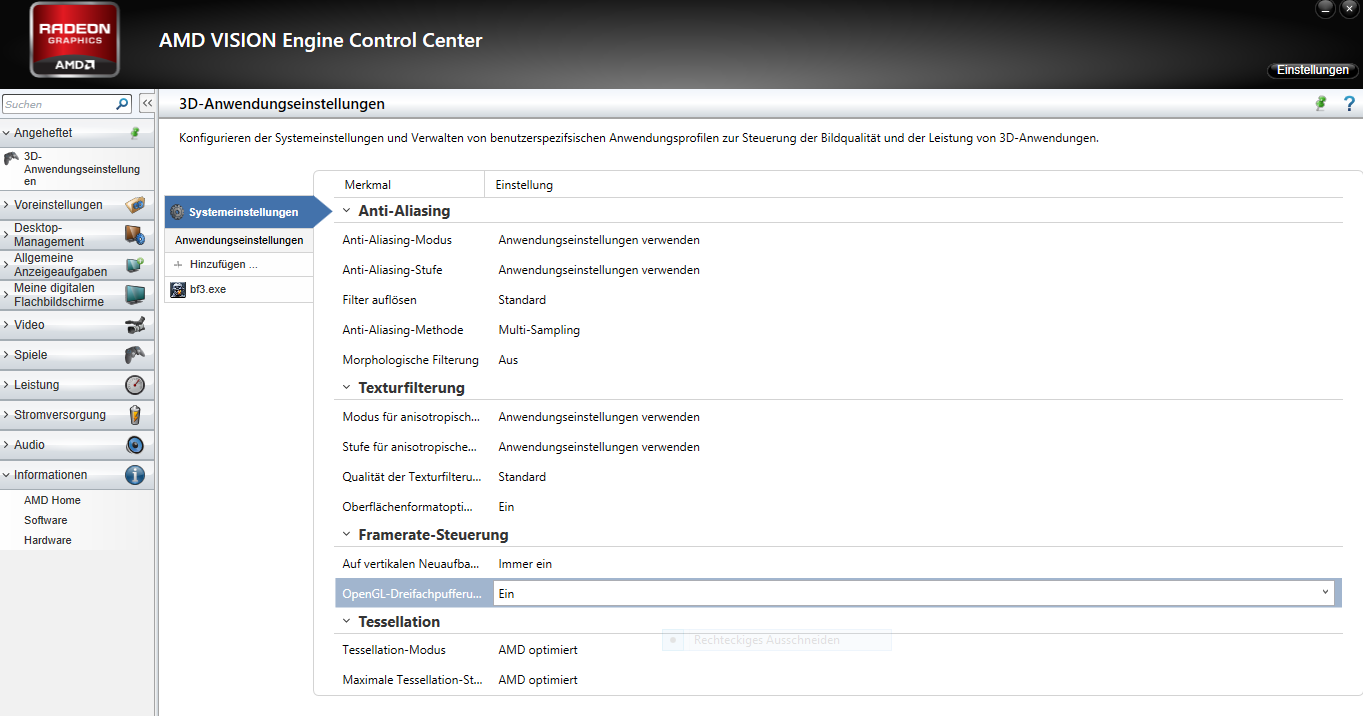Click the Spiele gamepad icon
The height and width of the screenshot is (716, 1363).
(135, 355)
